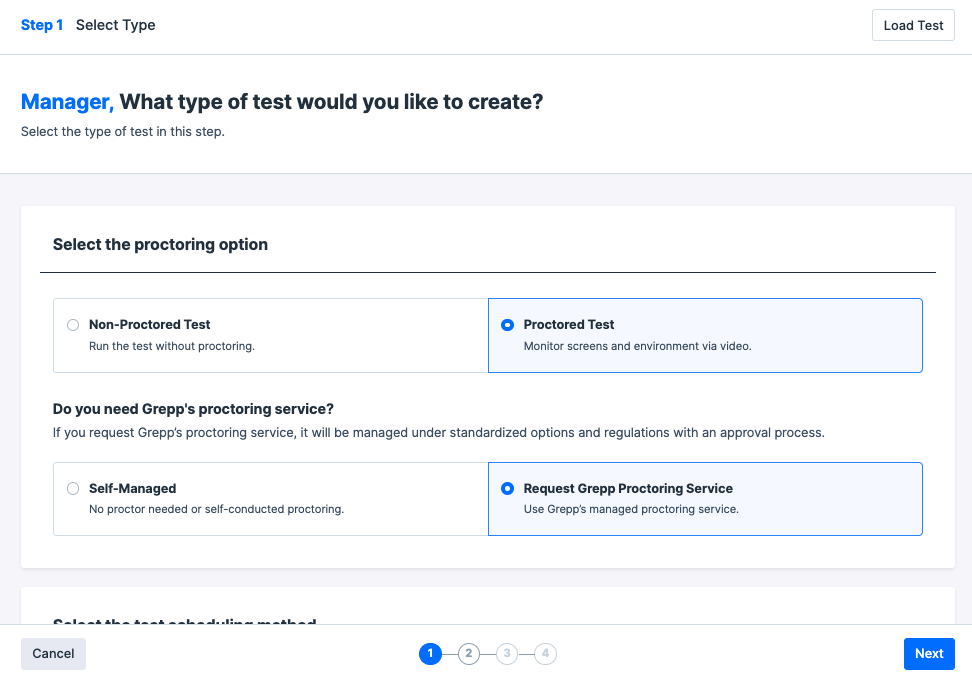Cancel the test creation

(53, 654)
